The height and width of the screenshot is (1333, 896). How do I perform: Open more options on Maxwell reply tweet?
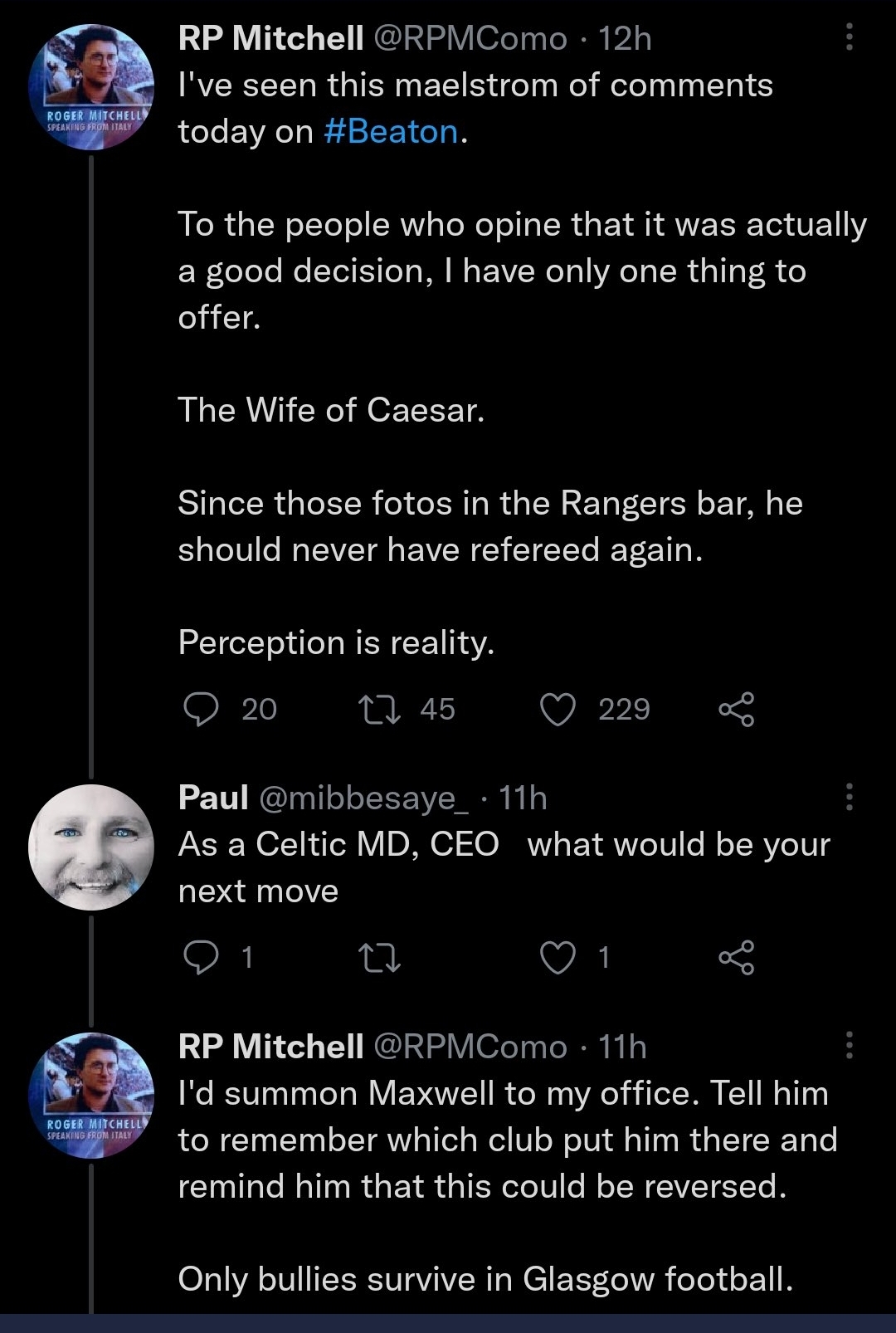pos(849,1046)
